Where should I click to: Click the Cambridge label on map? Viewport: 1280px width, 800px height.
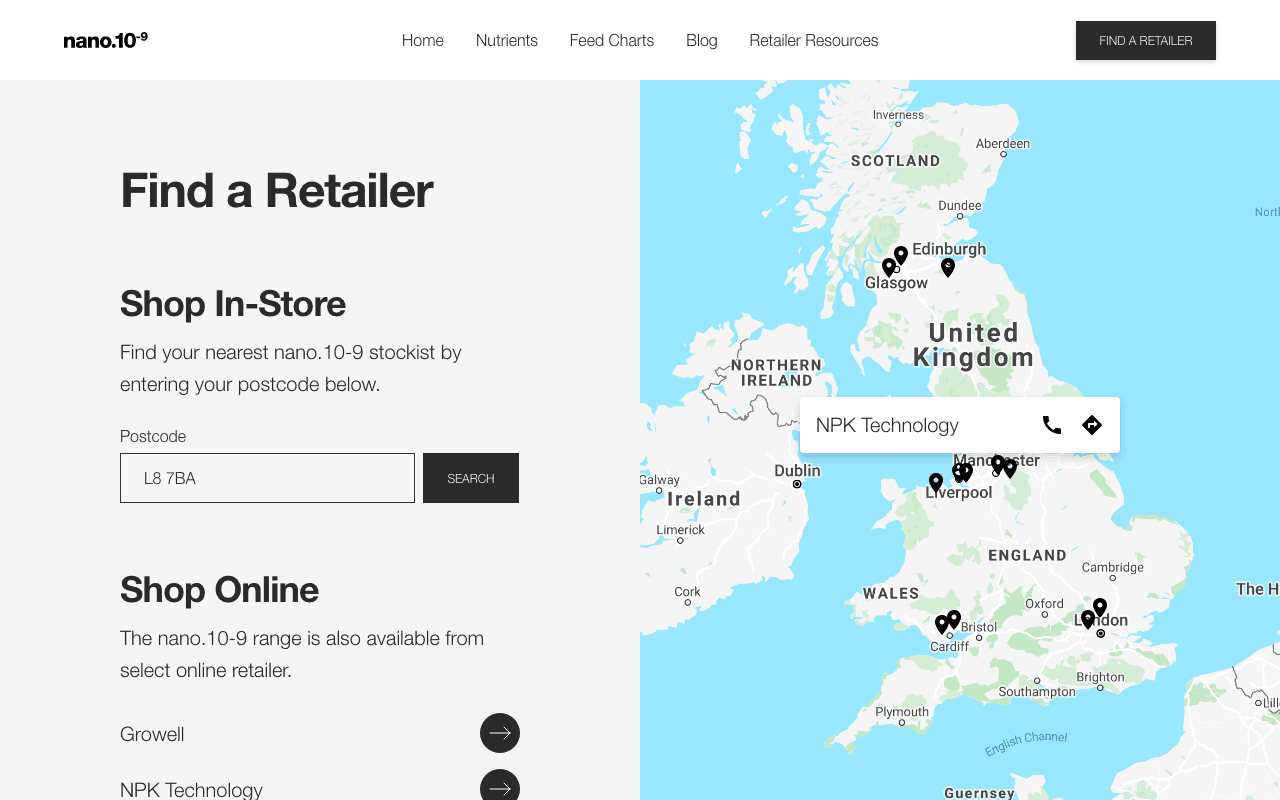[x=1113, y=567]
